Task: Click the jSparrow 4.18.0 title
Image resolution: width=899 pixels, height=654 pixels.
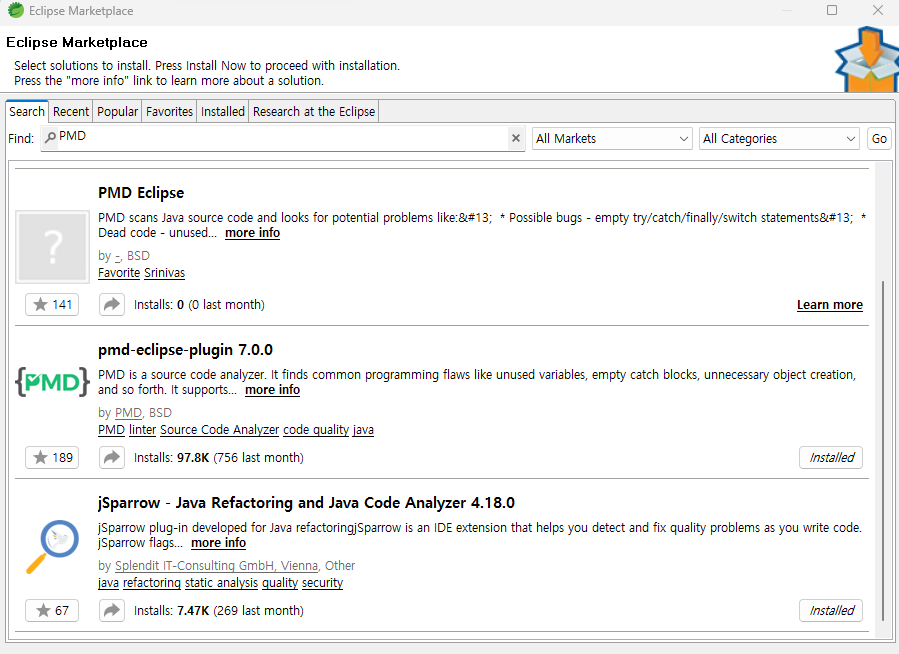Action: pyautogui.click(x=306, y=503)
